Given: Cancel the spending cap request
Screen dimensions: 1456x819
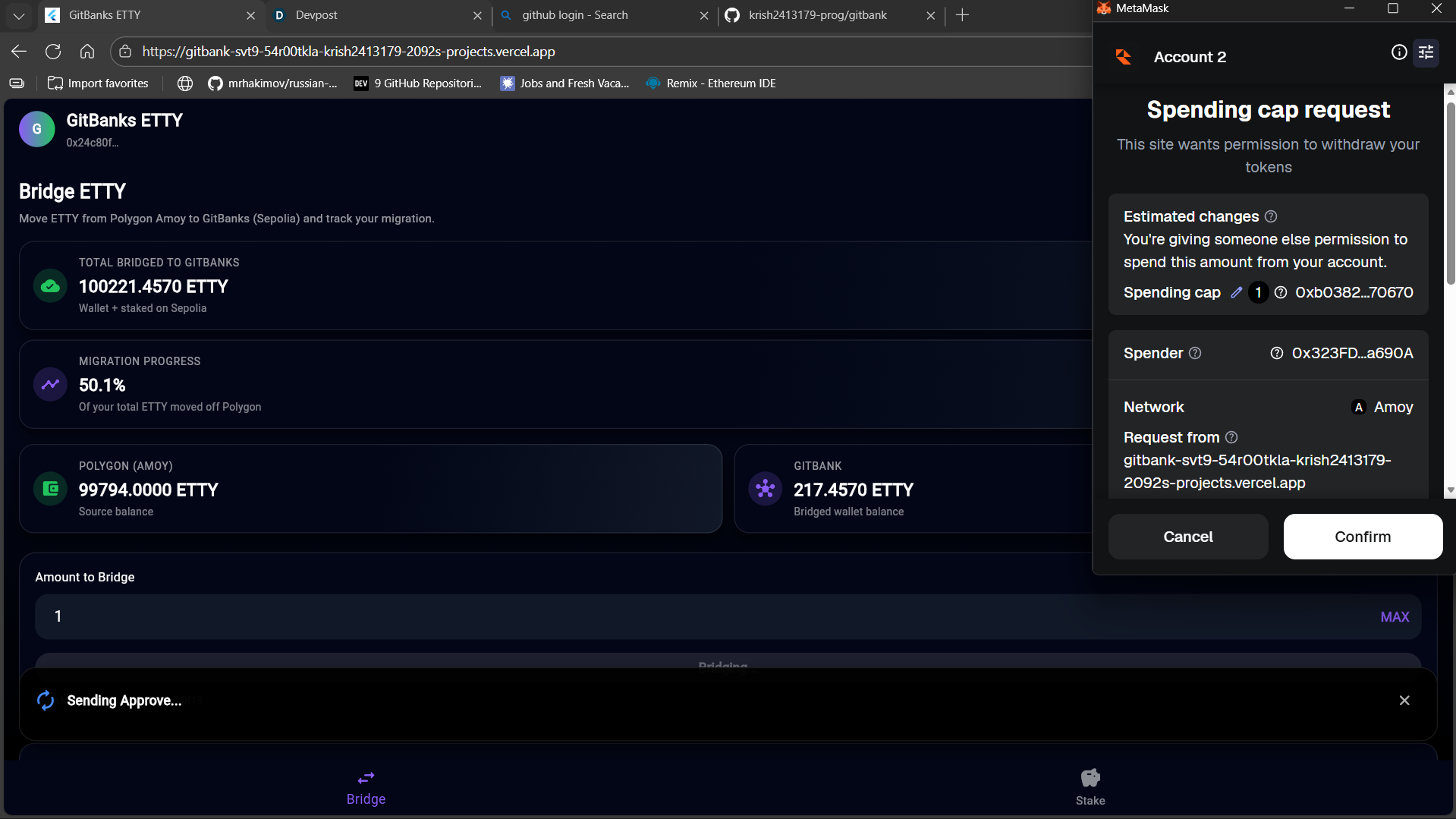Looking at the screenshot, I should coord(1188,537).
